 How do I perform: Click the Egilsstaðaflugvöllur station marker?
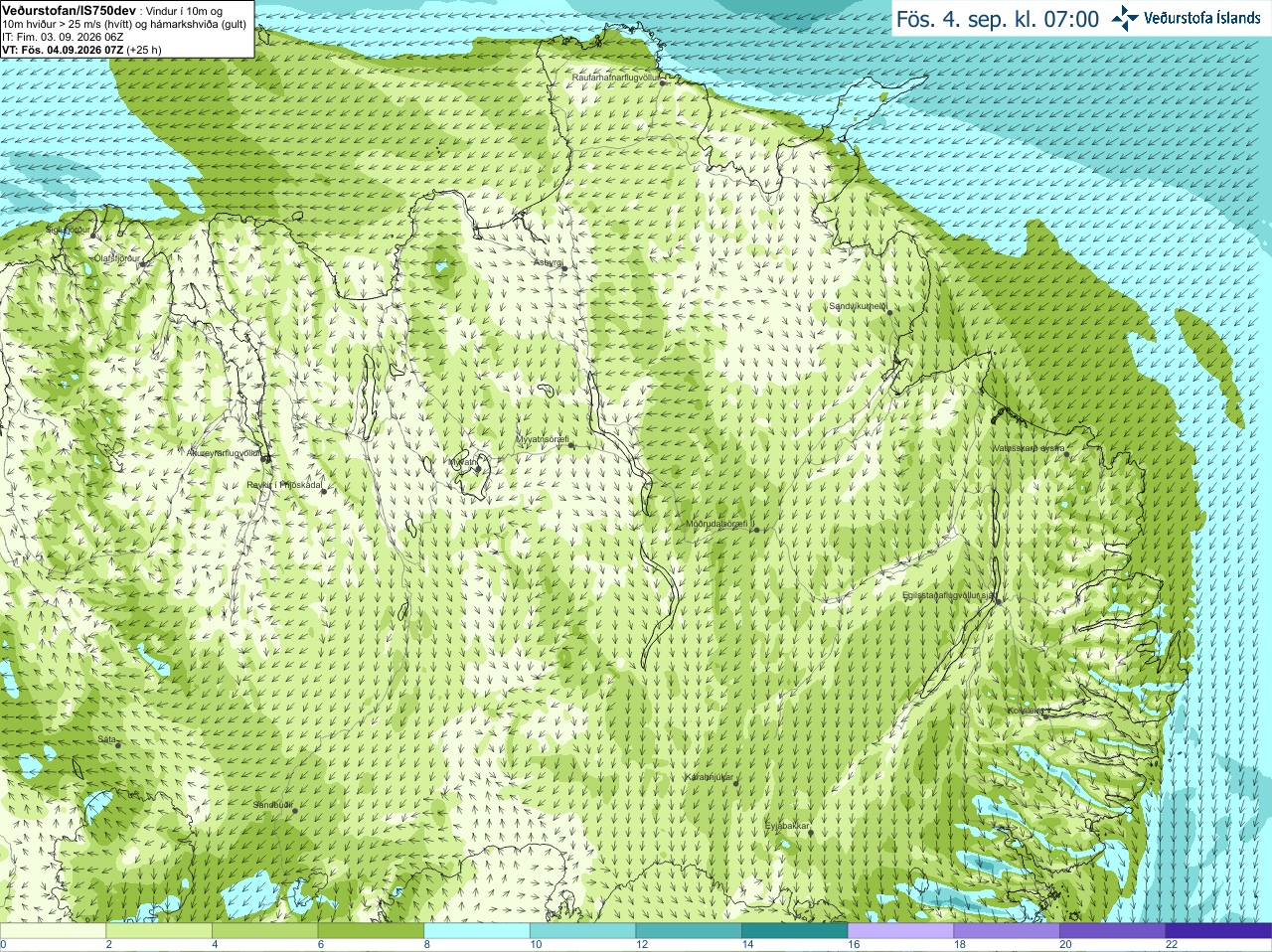coord(998,600)
